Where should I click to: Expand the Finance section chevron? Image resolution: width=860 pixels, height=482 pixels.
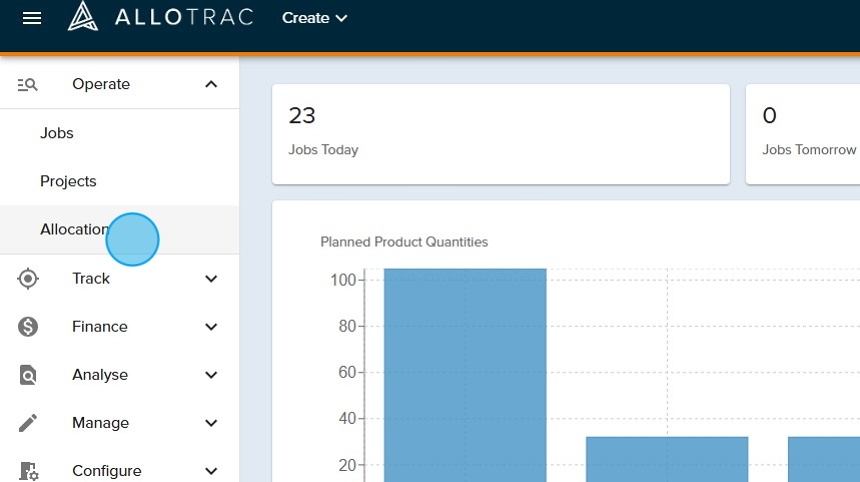point(211,327)
